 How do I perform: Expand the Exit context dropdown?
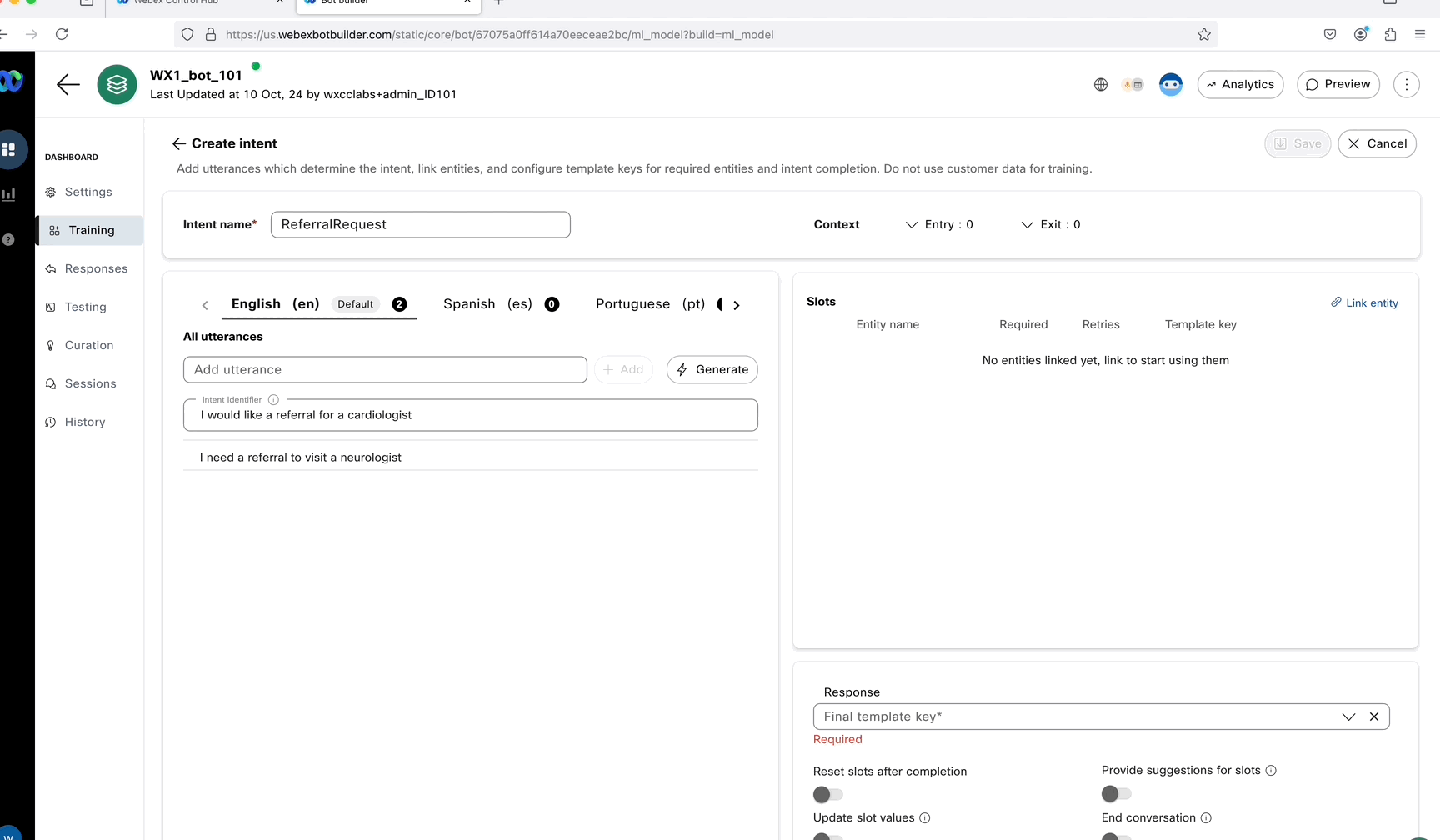1051,224
